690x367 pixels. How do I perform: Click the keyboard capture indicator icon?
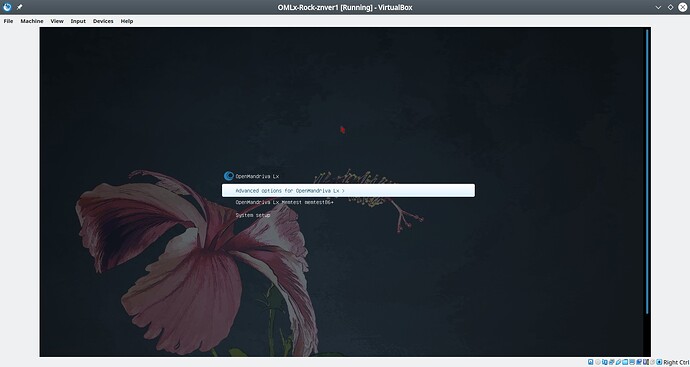[659, 362]
